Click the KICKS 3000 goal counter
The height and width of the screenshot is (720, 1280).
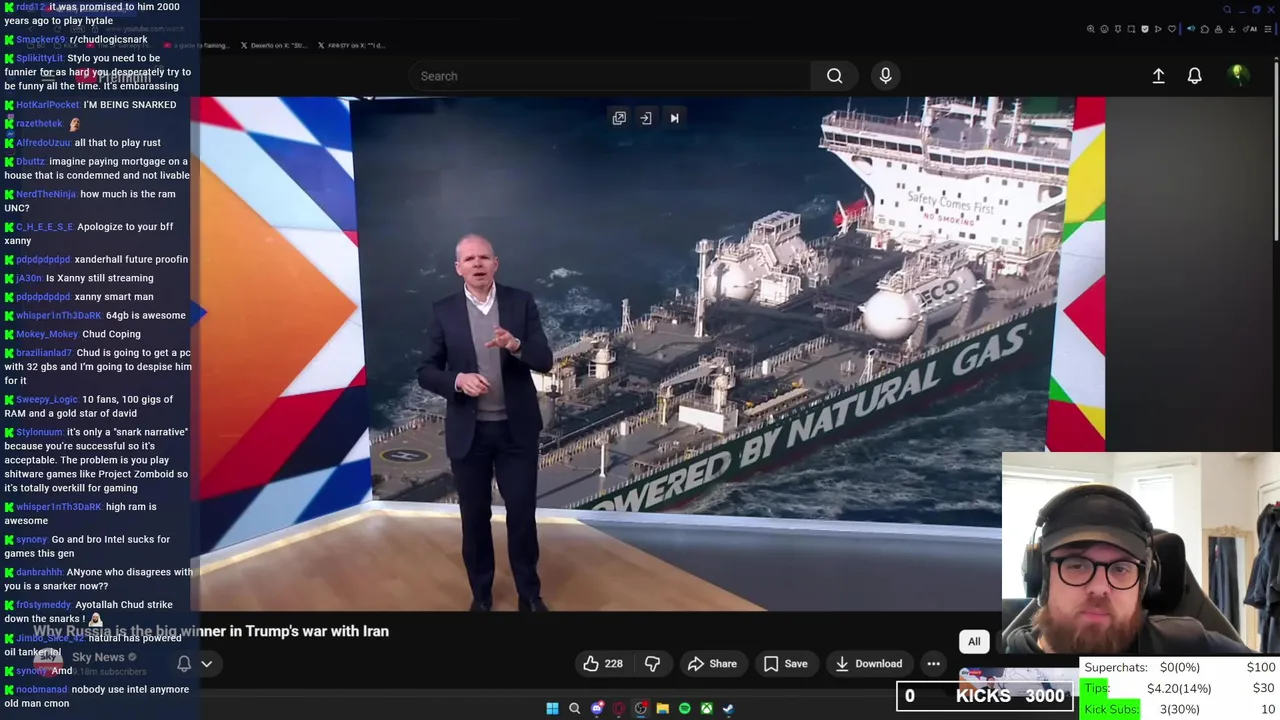(x=985, y=696)
